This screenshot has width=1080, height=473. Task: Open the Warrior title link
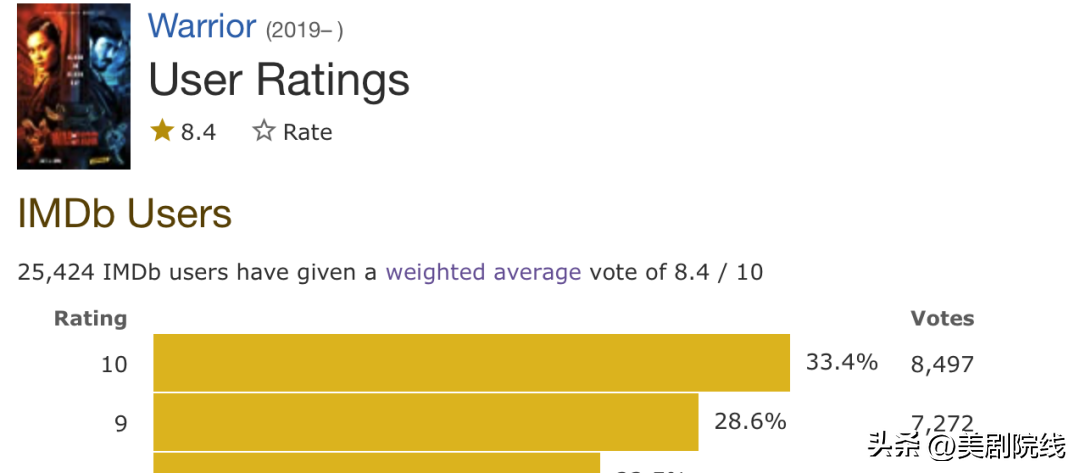(x=202, y=26)
